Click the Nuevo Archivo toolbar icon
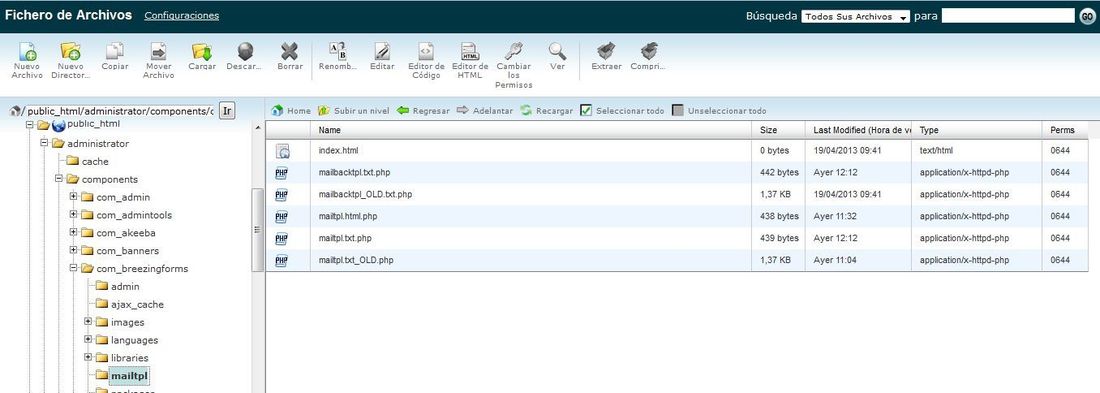This screenshot has height=393, width=1100. point(27,52)
